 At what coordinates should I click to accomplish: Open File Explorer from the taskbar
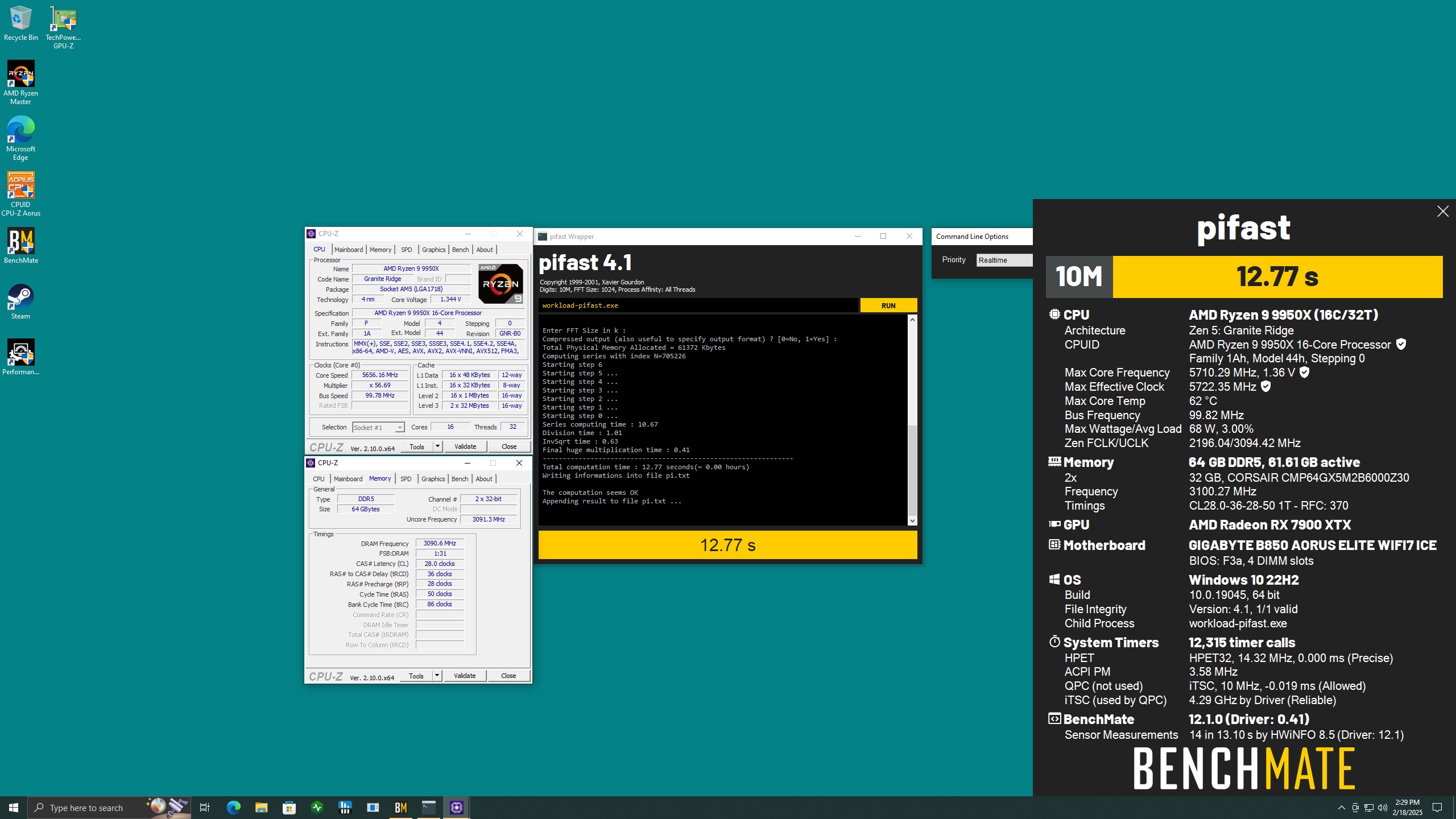point(261,808)
